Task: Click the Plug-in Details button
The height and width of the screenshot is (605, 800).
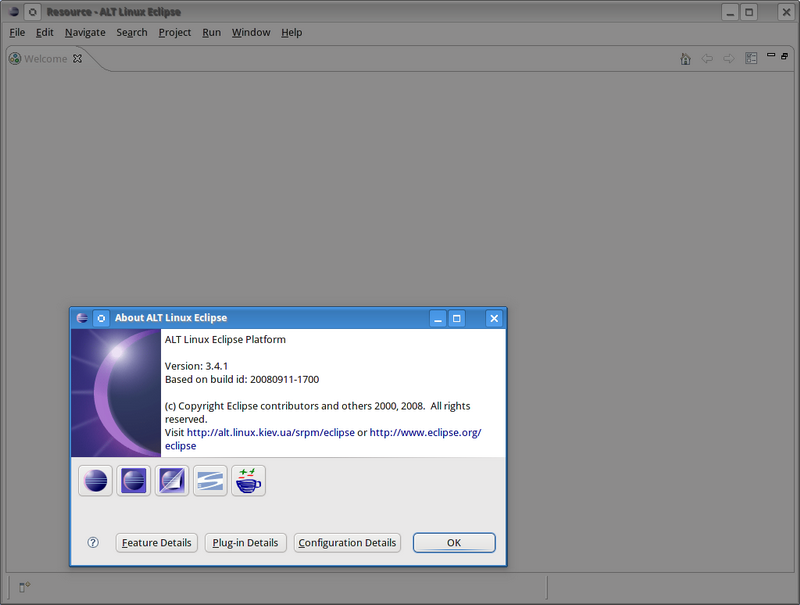Action: click(245, 543)
